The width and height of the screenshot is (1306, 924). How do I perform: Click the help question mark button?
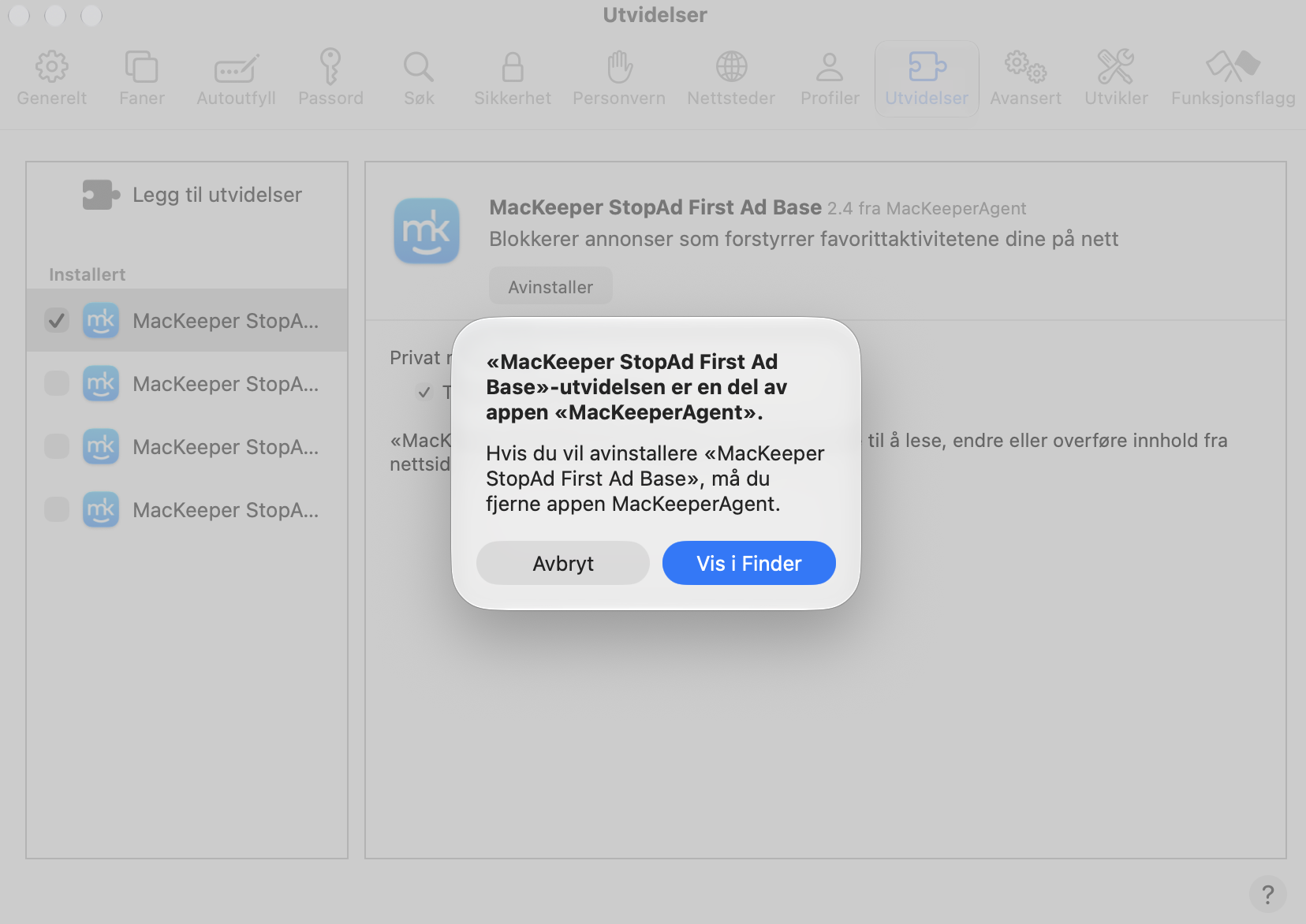(x=1267, y=895)
